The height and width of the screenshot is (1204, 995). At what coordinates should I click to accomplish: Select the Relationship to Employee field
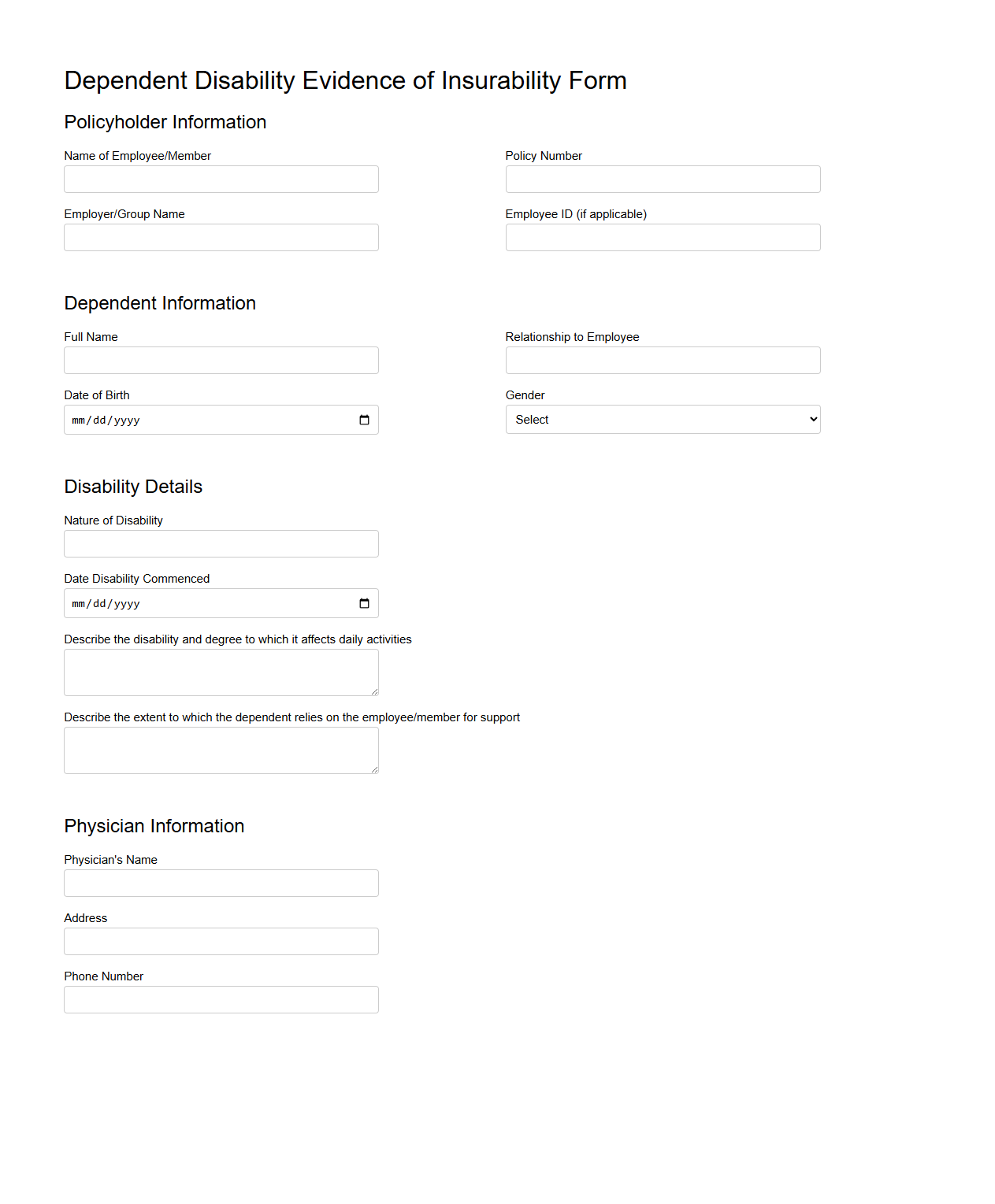point(663,360)
